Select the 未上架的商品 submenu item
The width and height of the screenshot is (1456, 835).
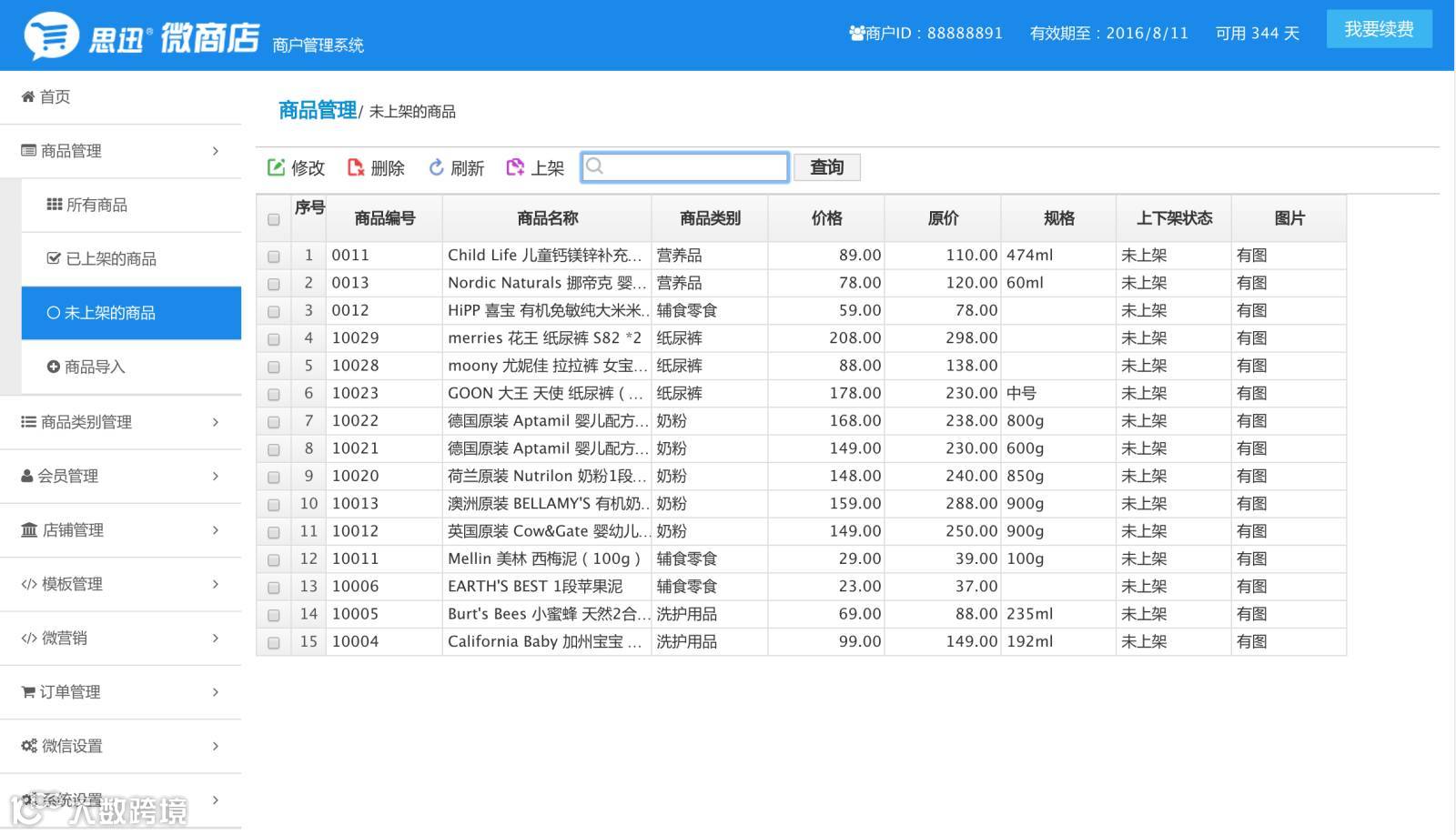(131, 313)
